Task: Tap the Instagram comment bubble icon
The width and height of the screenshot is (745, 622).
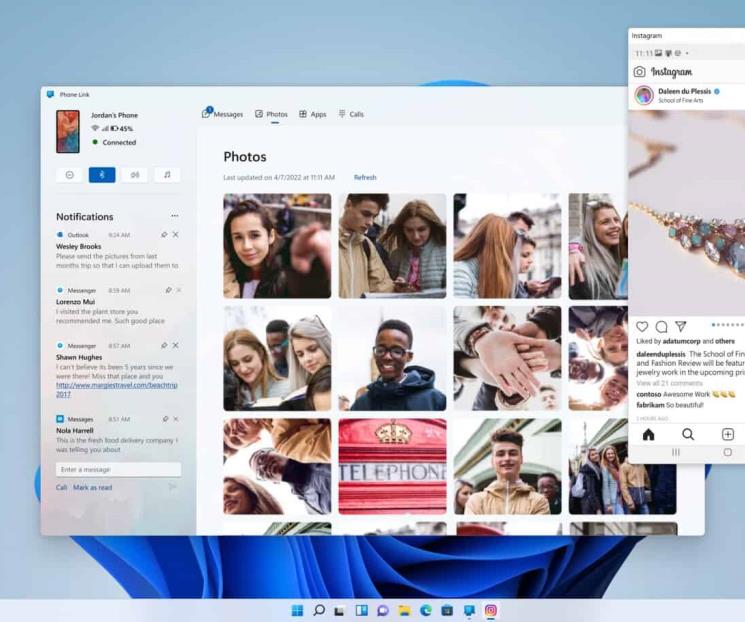Action: click(661, 327)
